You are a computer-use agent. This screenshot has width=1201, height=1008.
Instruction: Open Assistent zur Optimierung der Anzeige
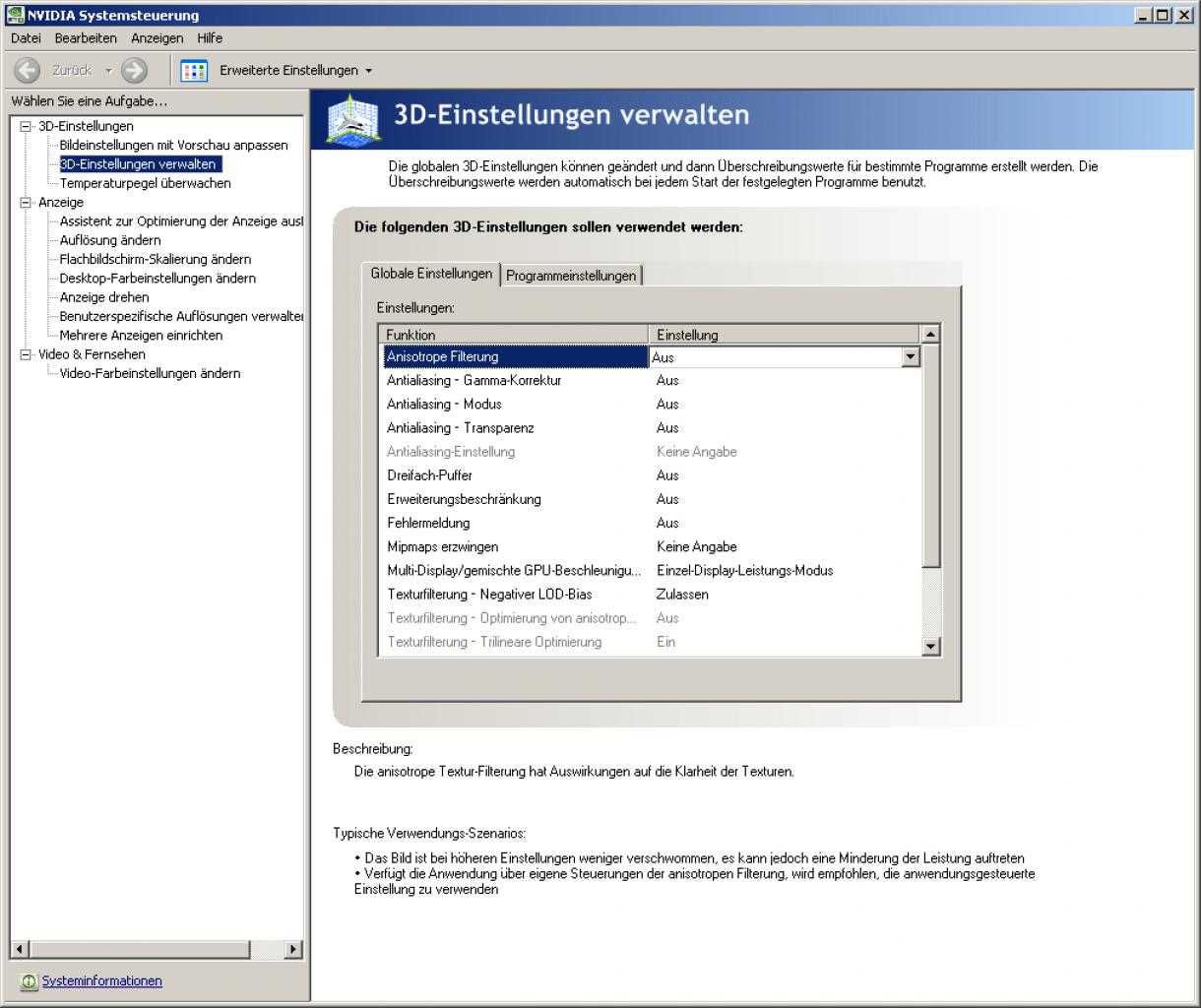click(x=181, y=221)
